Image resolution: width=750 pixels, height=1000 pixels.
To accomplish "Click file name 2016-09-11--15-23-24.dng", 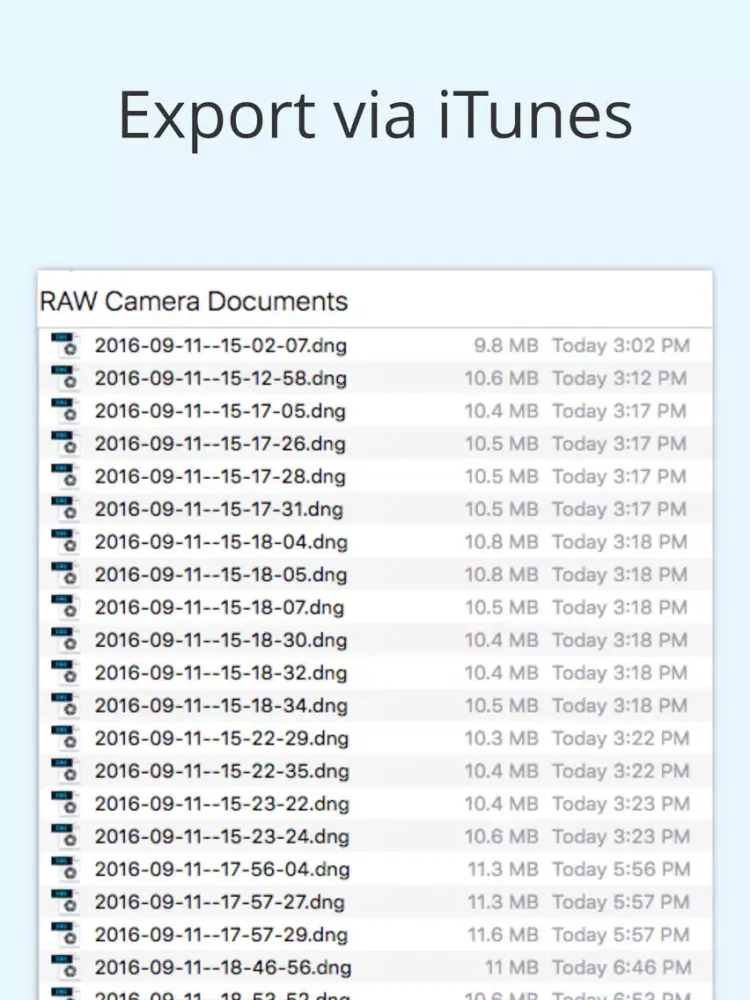I will [x=222, y=837].
